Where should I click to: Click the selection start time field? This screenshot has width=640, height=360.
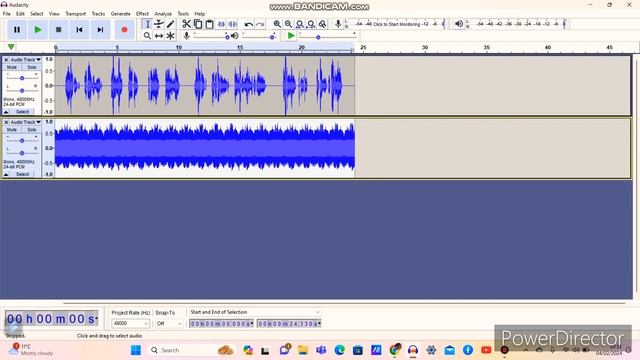[x=221, y=324]
